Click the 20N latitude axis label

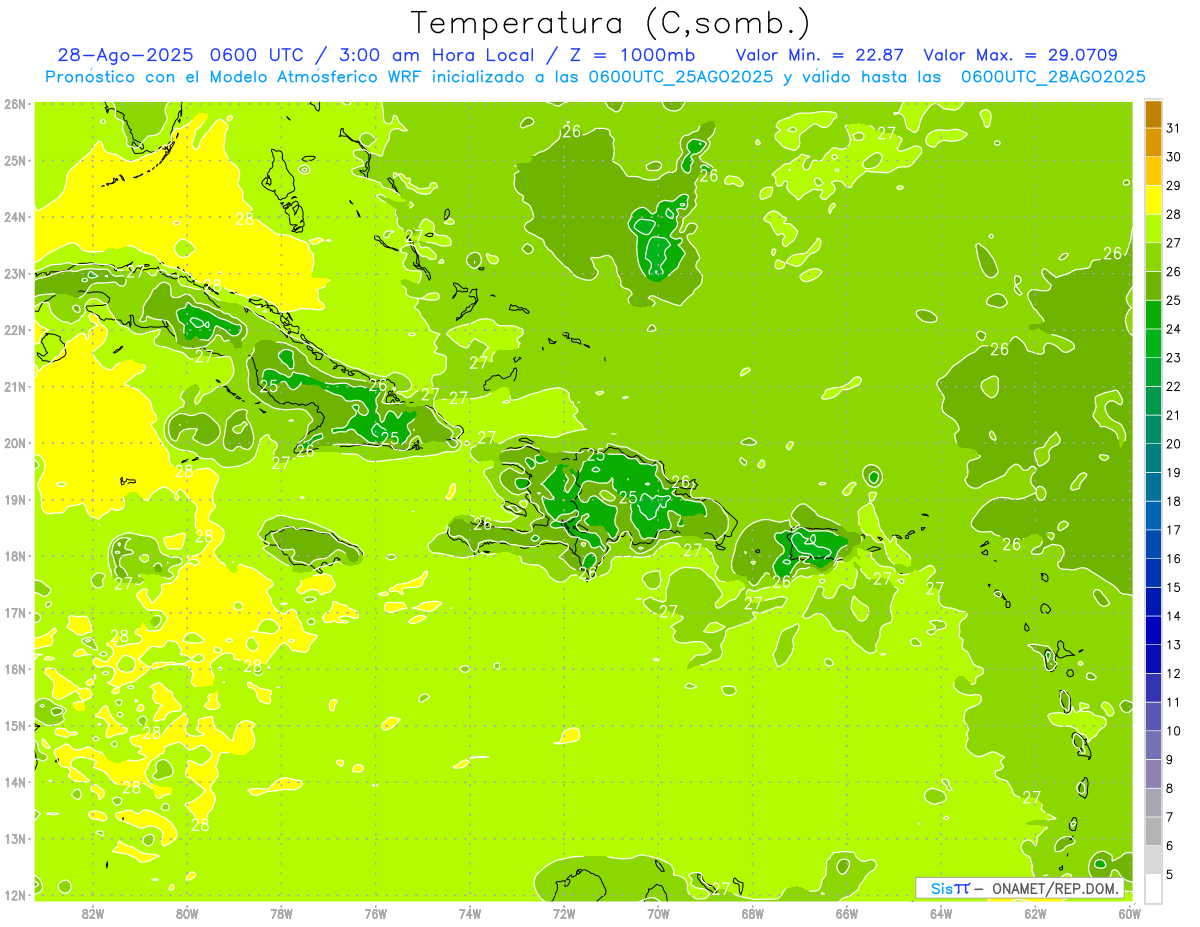click(x=15, y=443)
